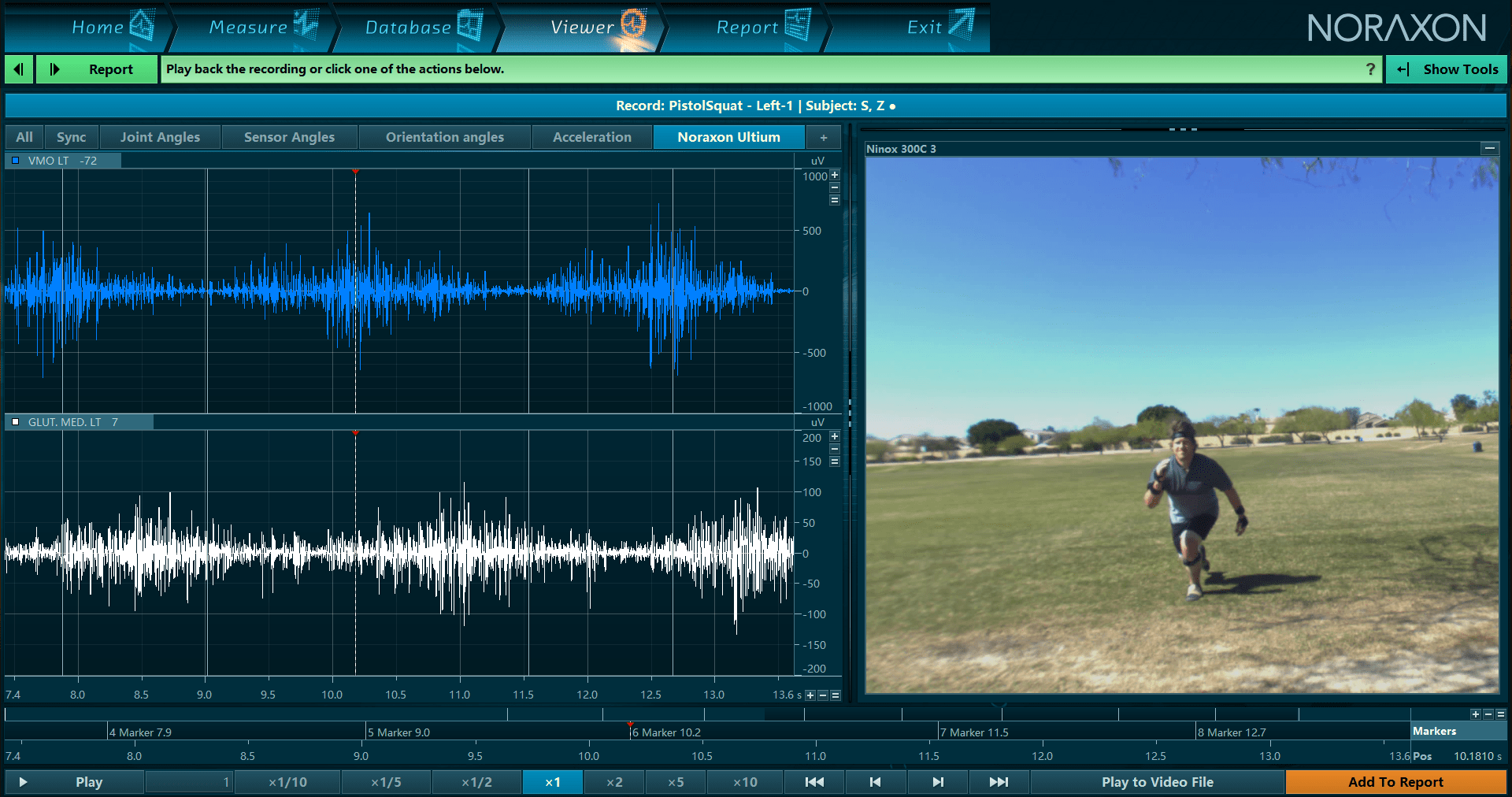
Task: Toggle the VMO LT channel checkbox
Action: tap(15, 161)
